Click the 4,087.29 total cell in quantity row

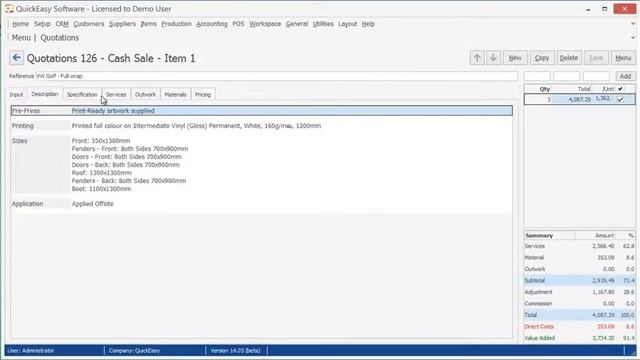[x=571, y=99]
